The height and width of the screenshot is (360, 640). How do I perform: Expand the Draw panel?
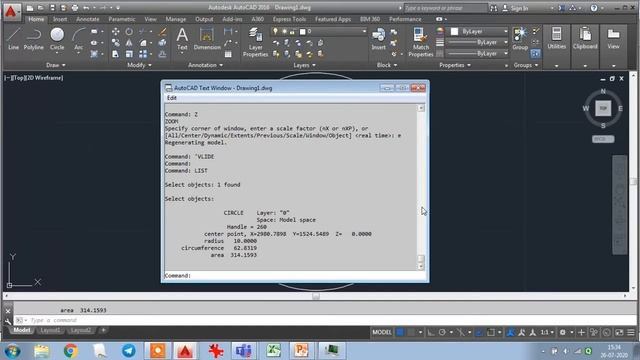tap(56, 65)
